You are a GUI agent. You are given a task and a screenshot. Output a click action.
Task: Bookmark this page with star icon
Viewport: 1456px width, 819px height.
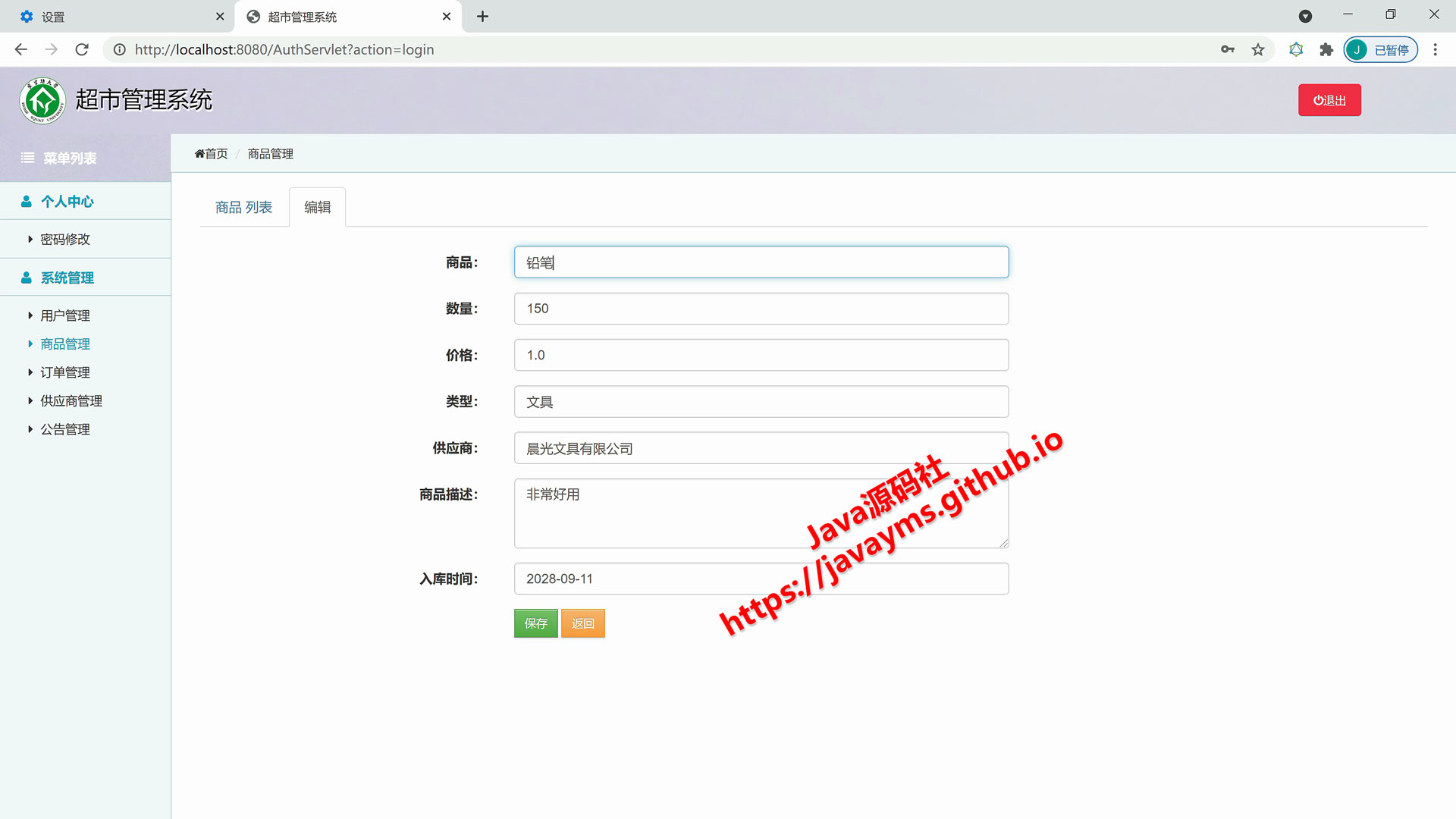coord(1258,49)
